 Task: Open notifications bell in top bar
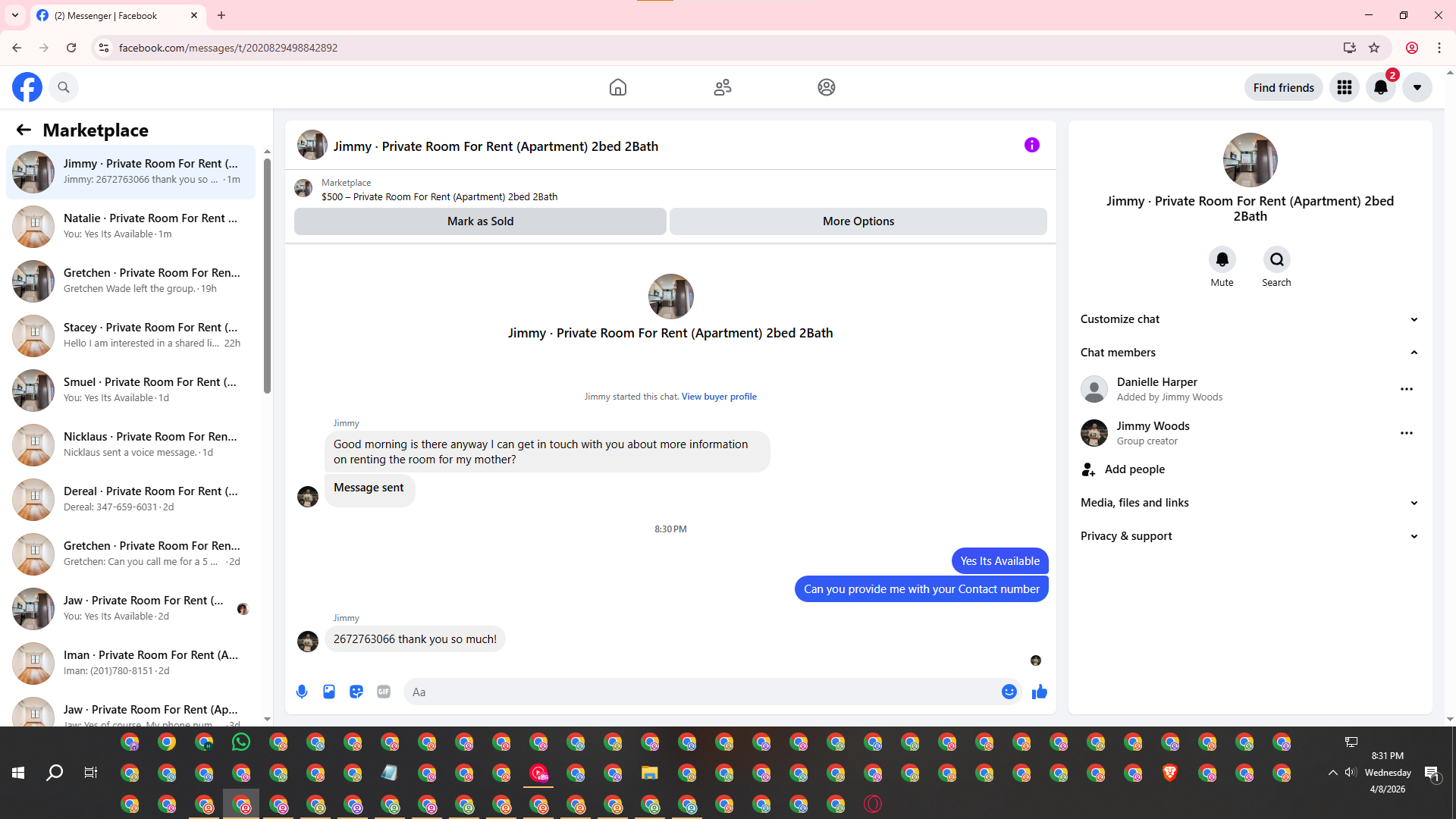1380,87
